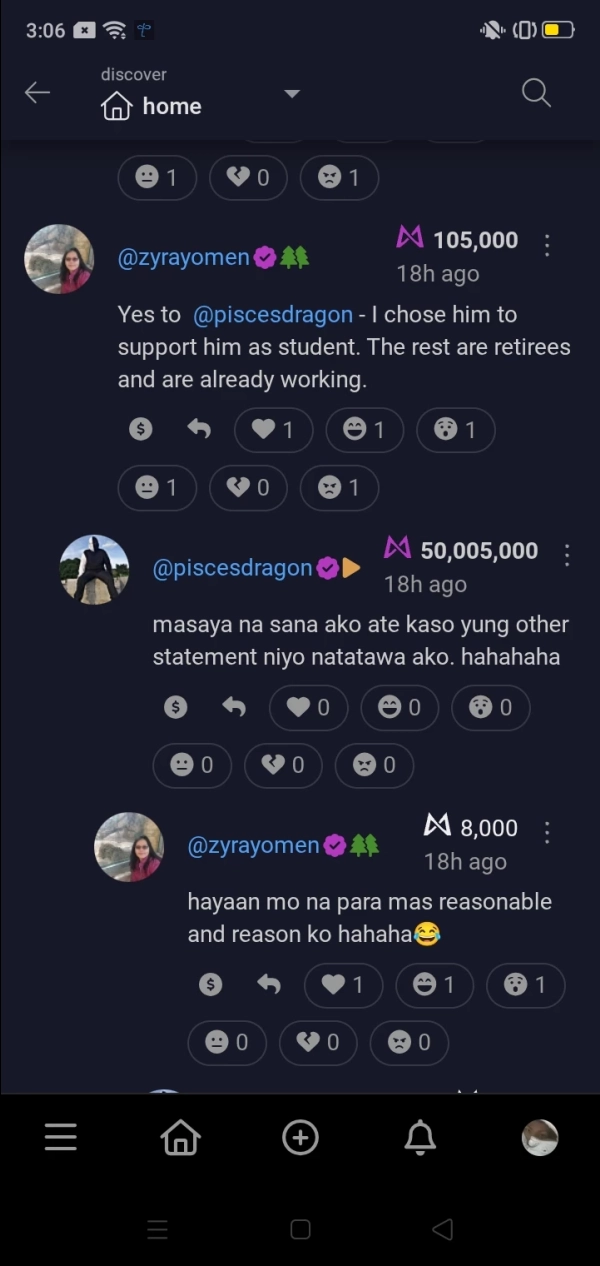Image resolution: width=600 pixels, height=1266 pixels.
Task: Open the create new post plus icon
Action: [300, 1137]
